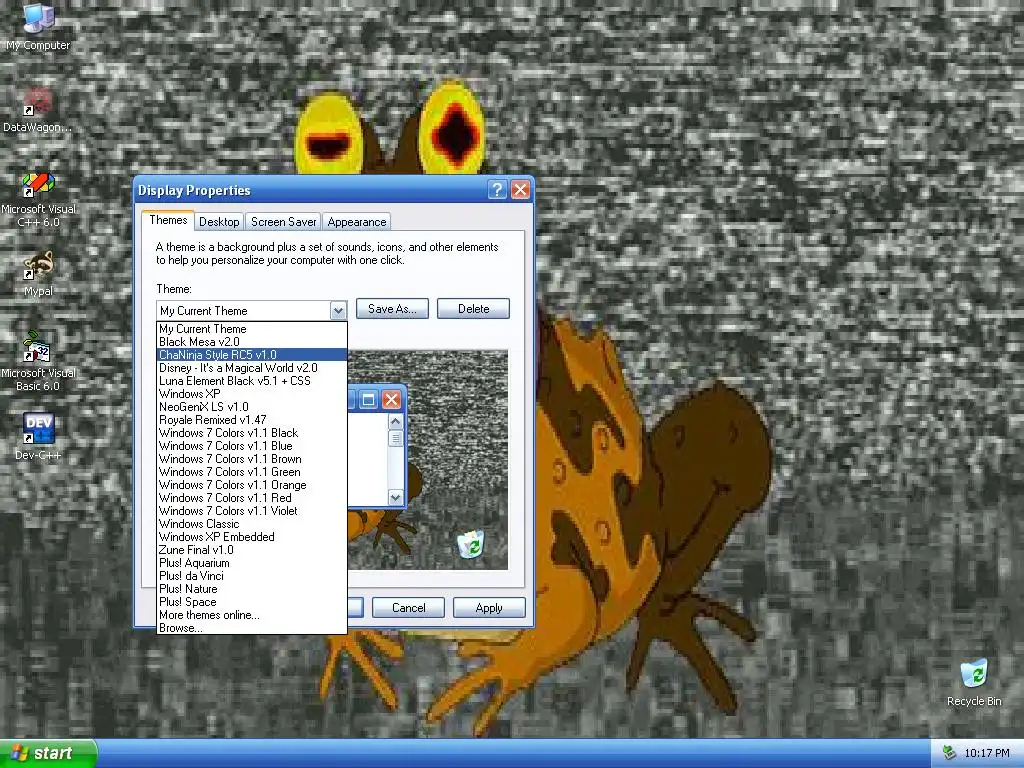Select ChaNinja Style RC5 v1.0 theme
This screenshot has width=1024, height=768.
251,355
